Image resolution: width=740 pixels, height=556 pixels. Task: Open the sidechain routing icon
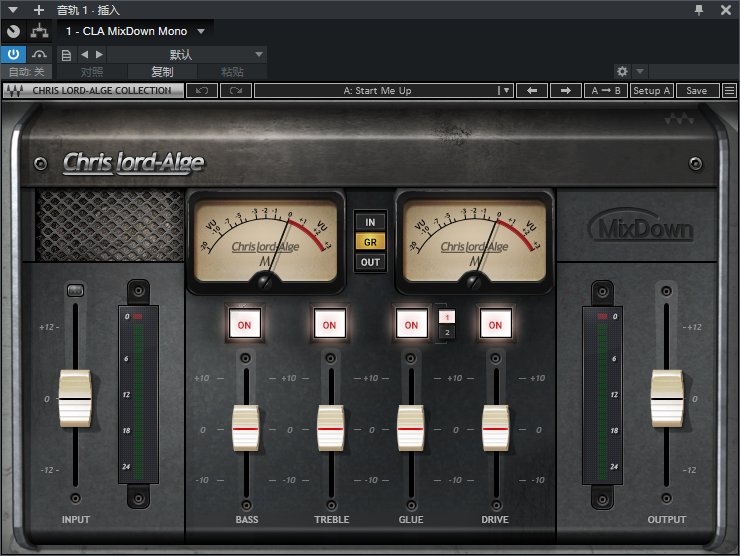pyautogui.click(x=40, y=31)
